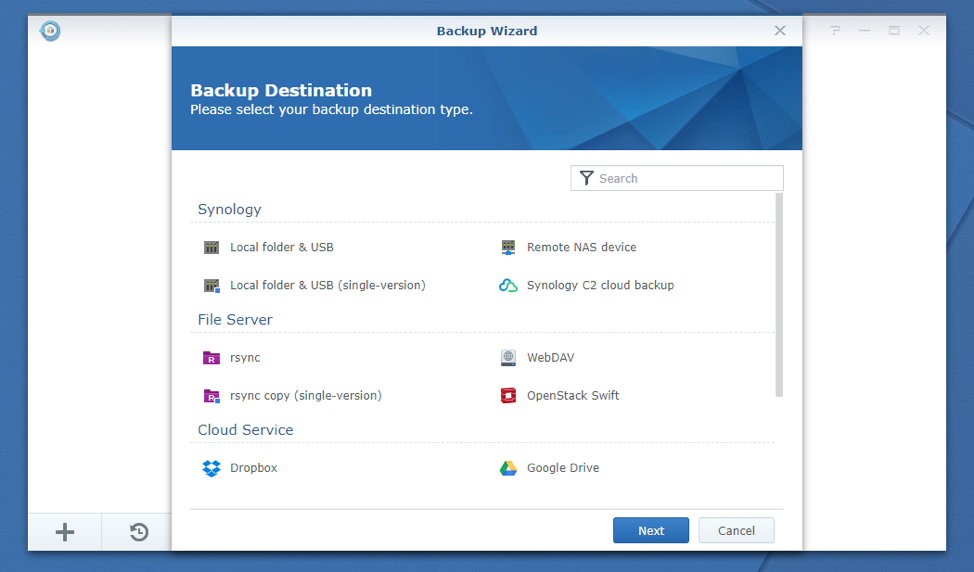
Task: Click the "Synology" section heading
Action: click(229, 209)
